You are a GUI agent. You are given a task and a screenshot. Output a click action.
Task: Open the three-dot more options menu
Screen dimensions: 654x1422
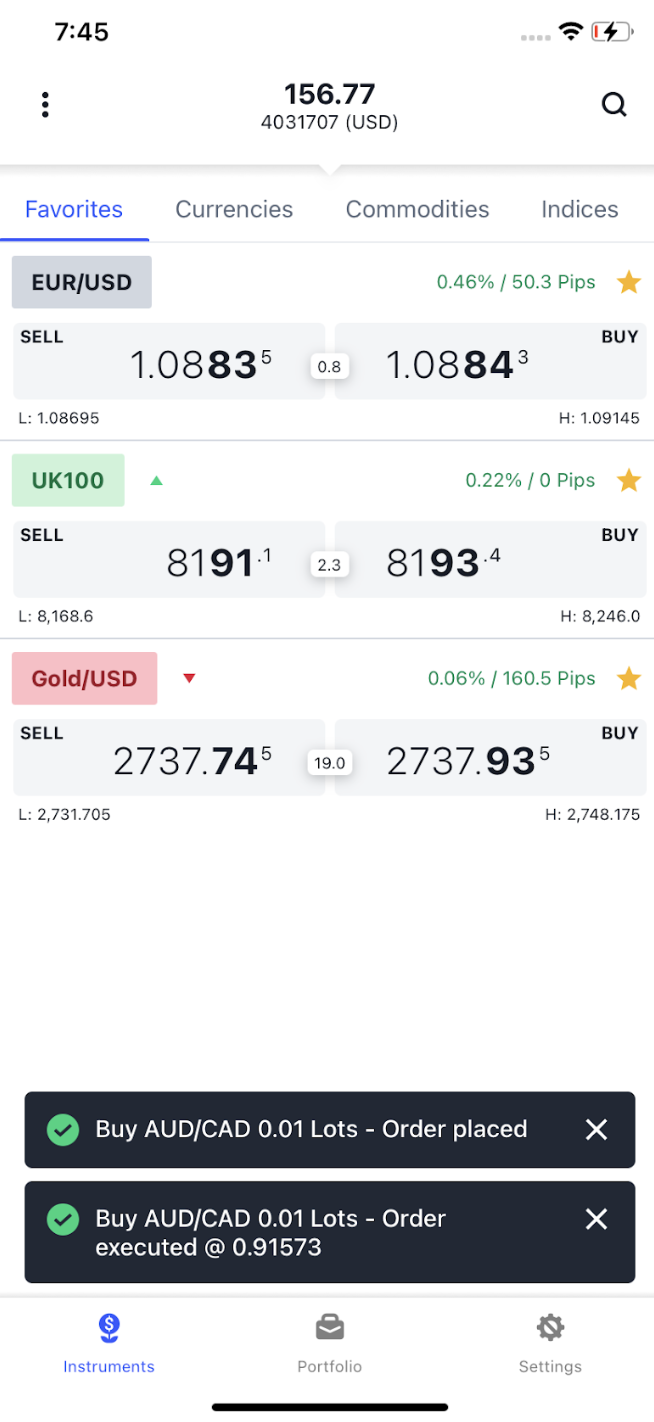pos(45,105)
